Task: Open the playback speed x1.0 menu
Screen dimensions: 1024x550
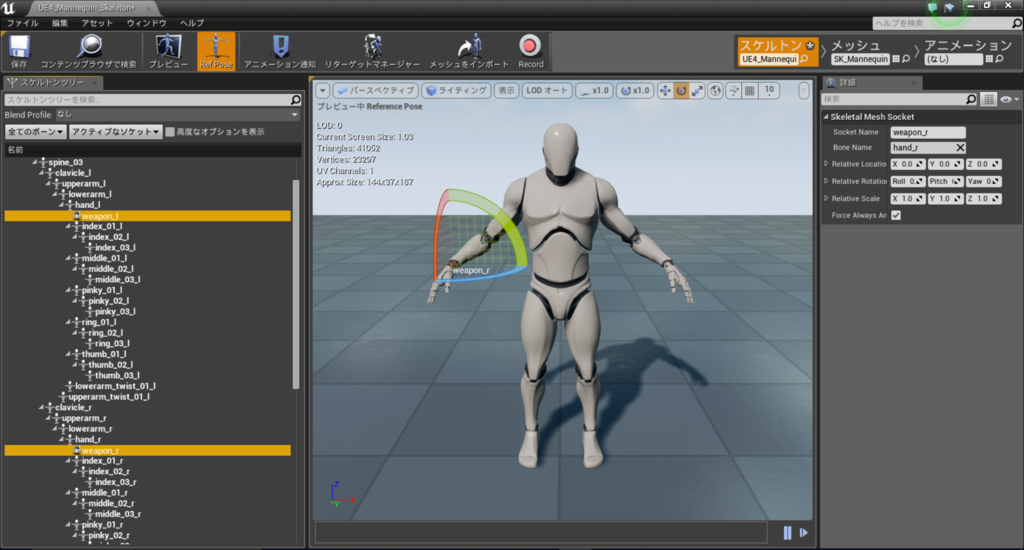Action: [x=594, y=91]
